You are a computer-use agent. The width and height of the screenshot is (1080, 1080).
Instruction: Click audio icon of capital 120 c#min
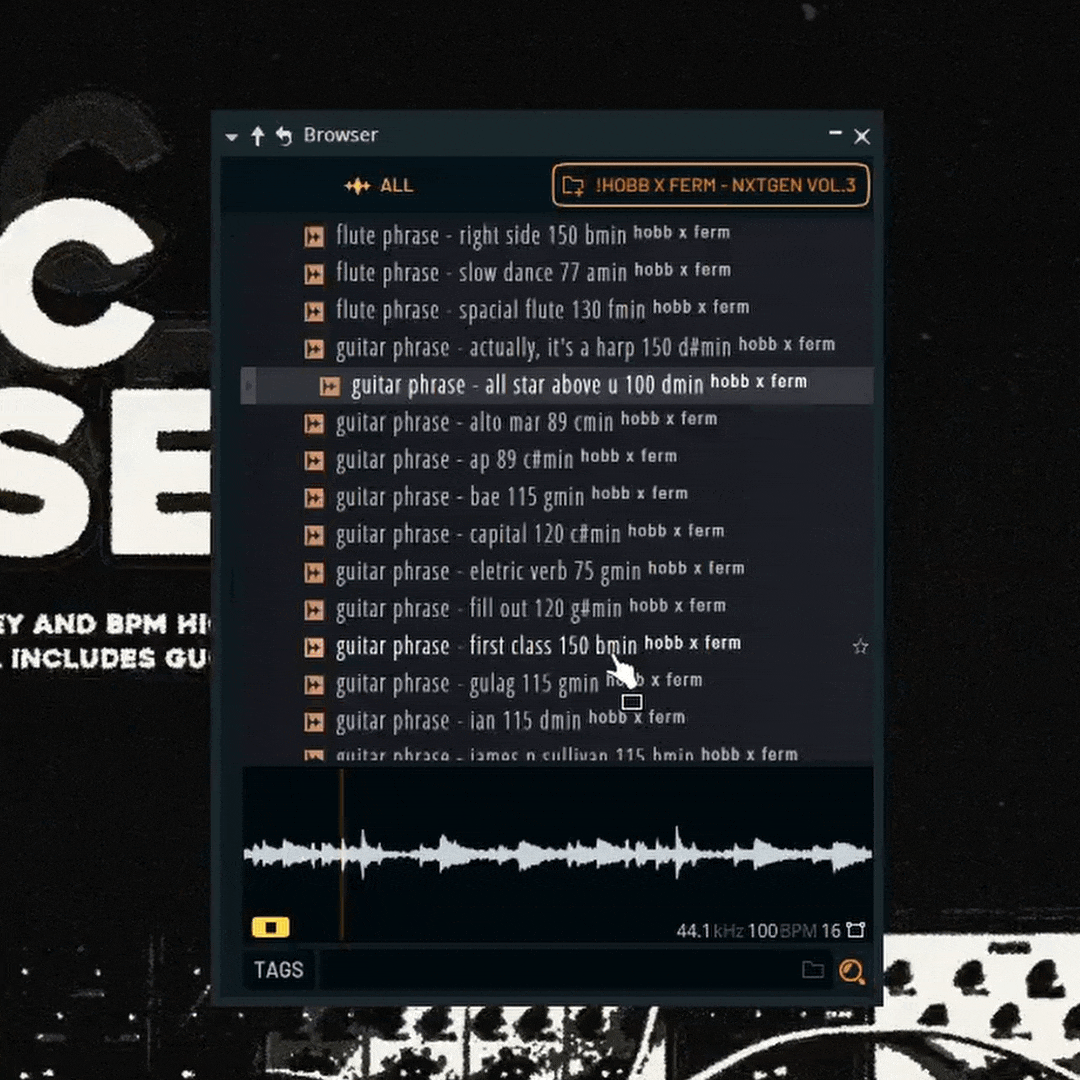pyautogui.click(x=314, y=535)
